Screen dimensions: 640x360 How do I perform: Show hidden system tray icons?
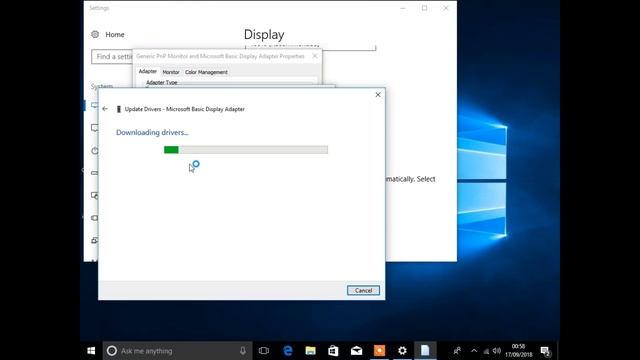pyautogui.click(x=474, y=351)
